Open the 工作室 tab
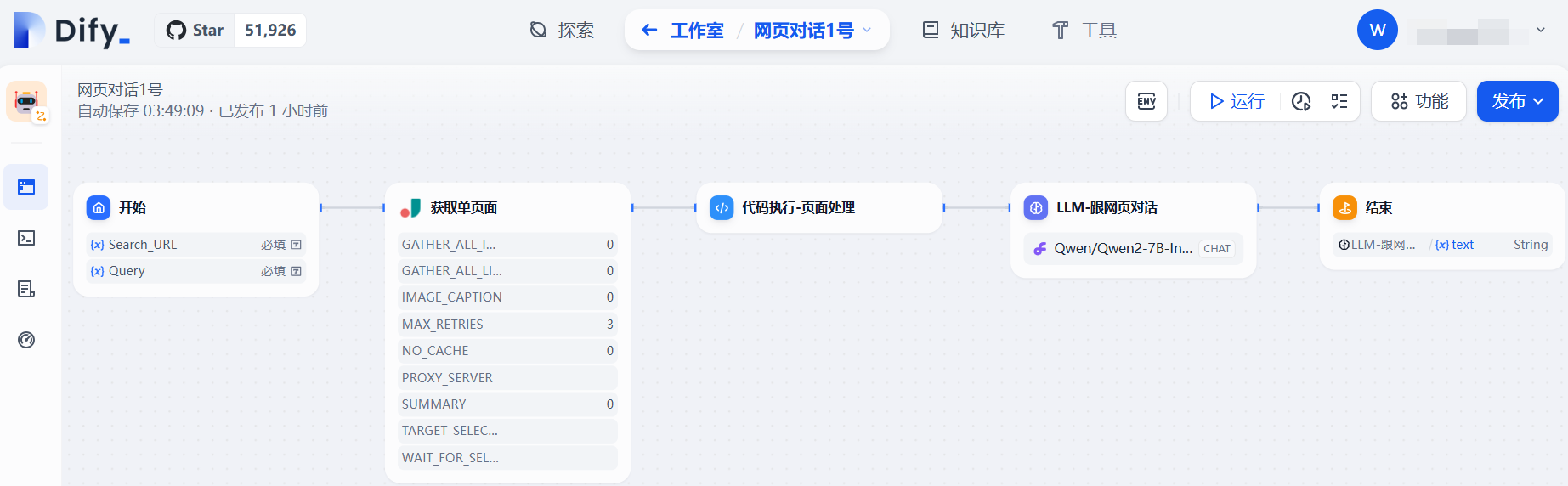 [x=697, y=31]
